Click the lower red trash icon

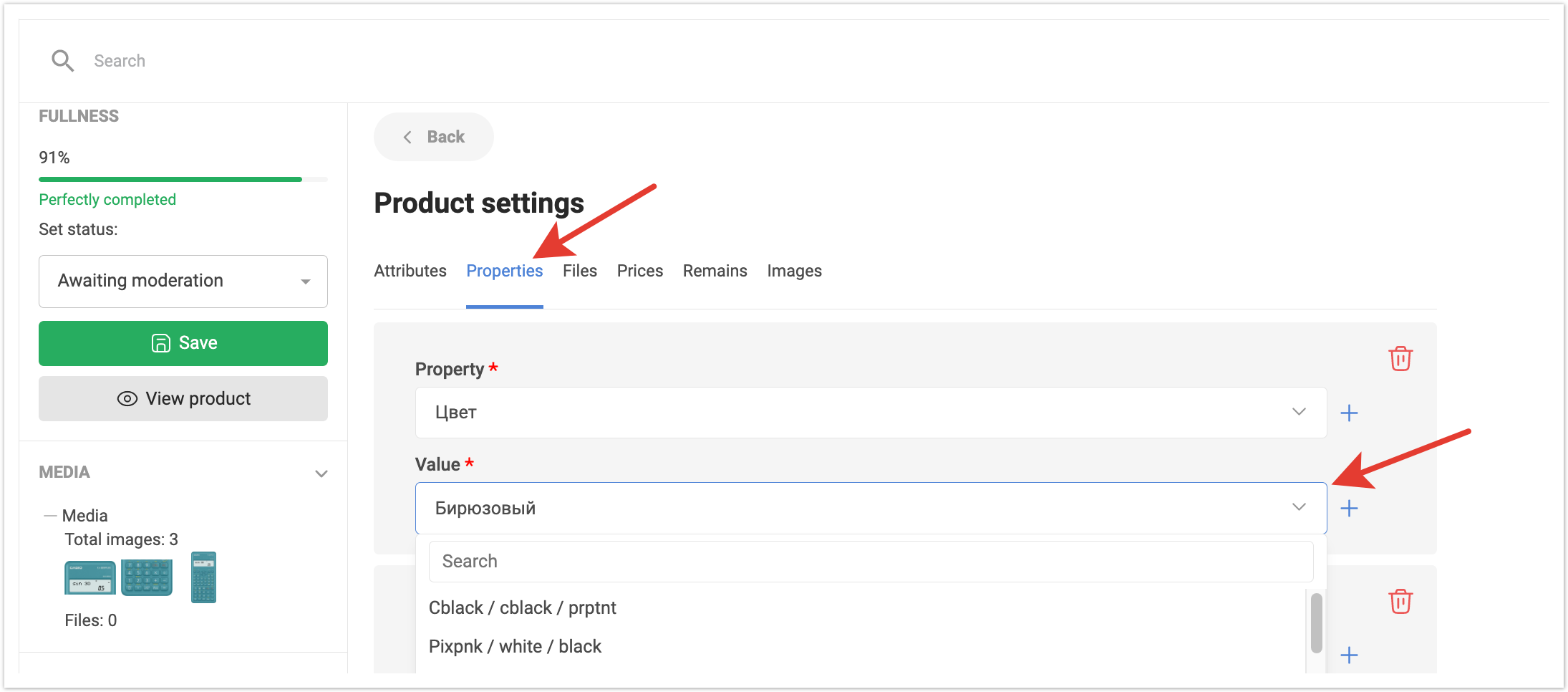click(x=1400, y=601)
